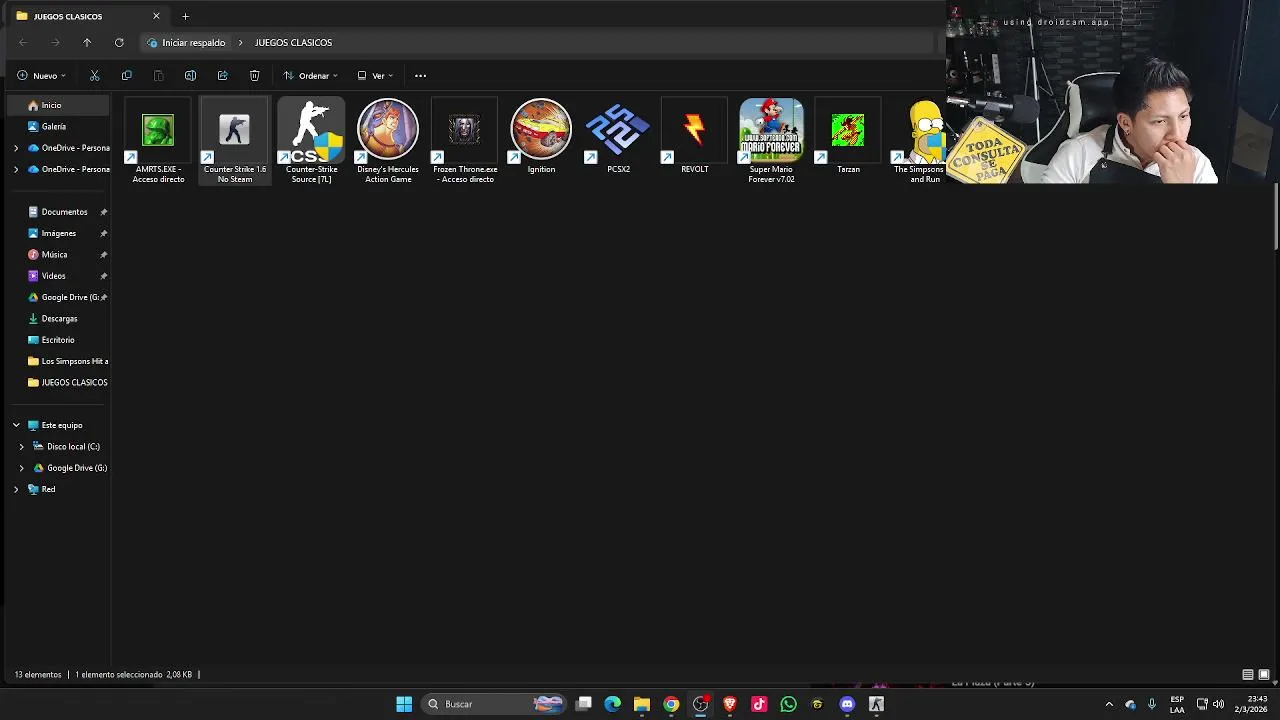Image resolution: width=1280 pixels, height=720 pixels.
Task: Select the Ignition game icon
Action: pyautogui.click(x=541, y=137)
